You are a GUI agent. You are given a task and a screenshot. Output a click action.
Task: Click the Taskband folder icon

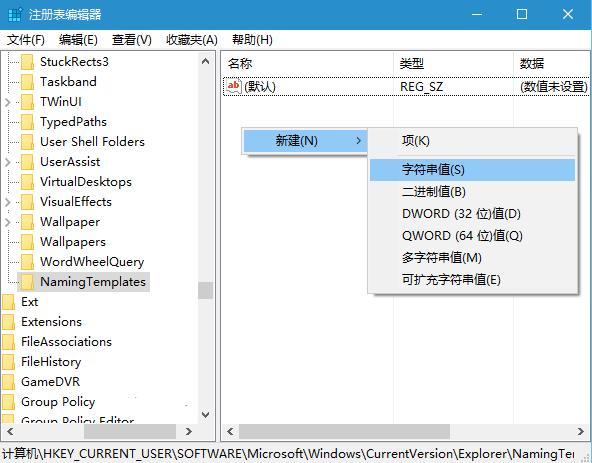(x=27, y=82)
